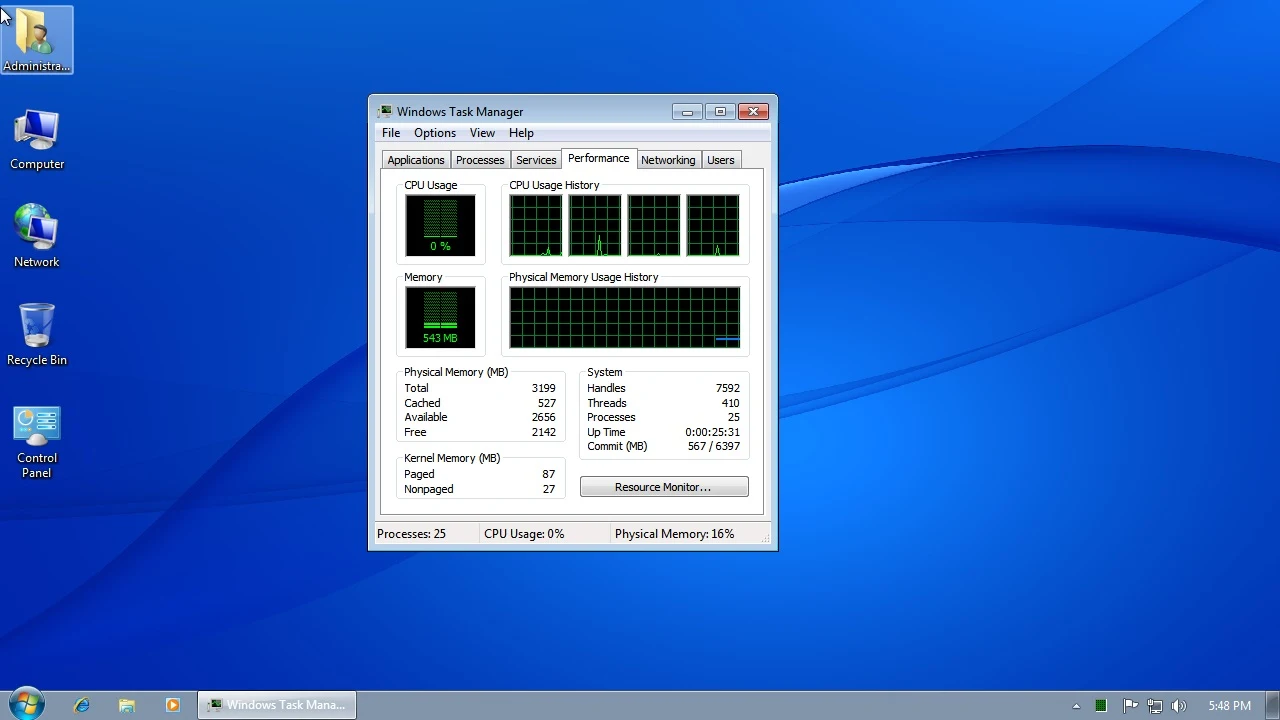Click the Resource Monitor button
The image size is (1280, 720).
[x=664, y=487]
